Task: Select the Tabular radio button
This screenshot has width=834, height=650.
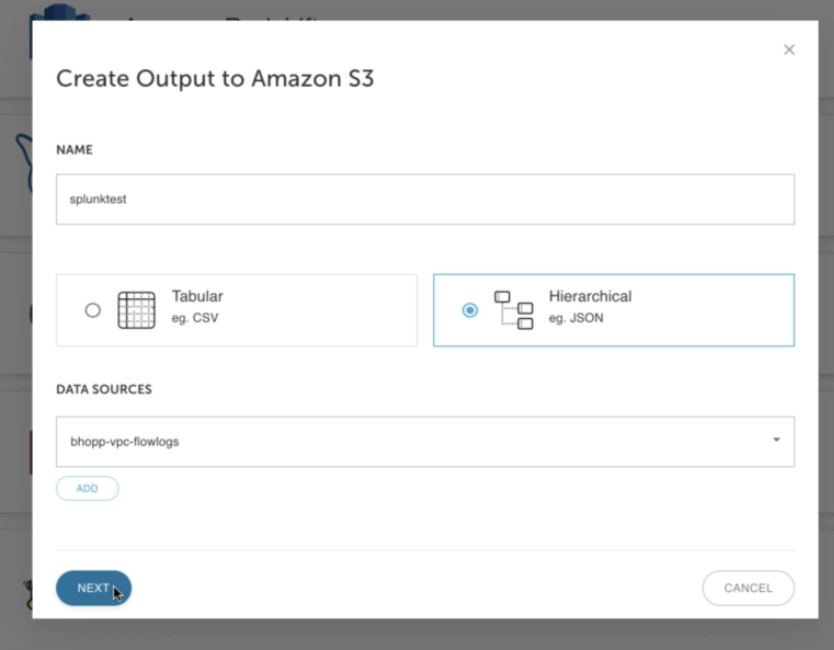Action: click(93, 310)
